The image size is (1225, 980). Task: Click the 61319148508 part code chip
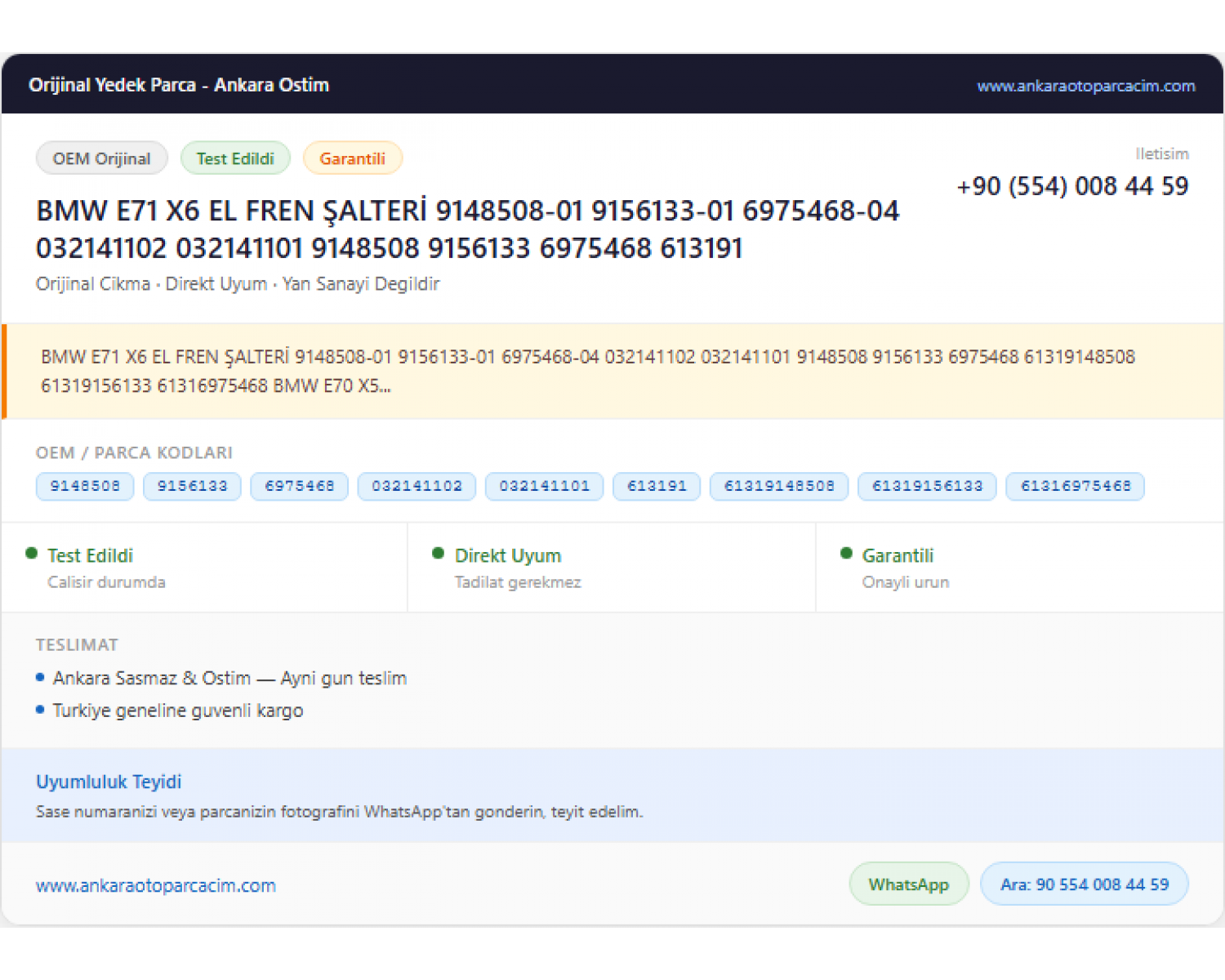pos(779,486)
